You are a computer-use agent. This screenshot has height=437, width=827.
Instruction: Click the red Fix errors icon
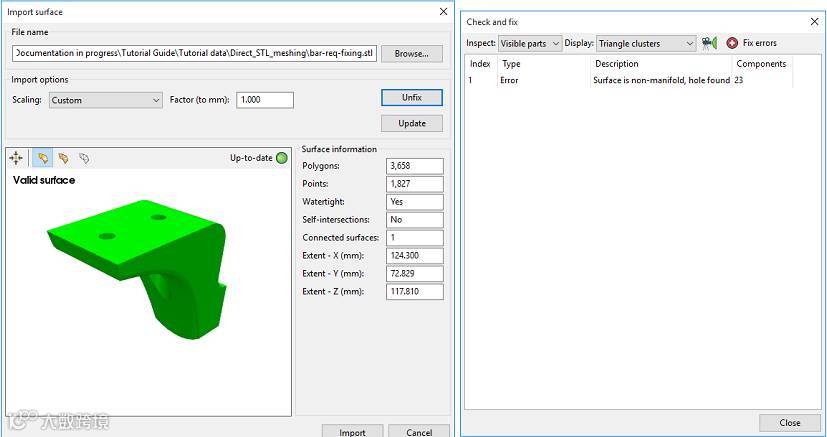pyautogui.click(x=732, y=43)
